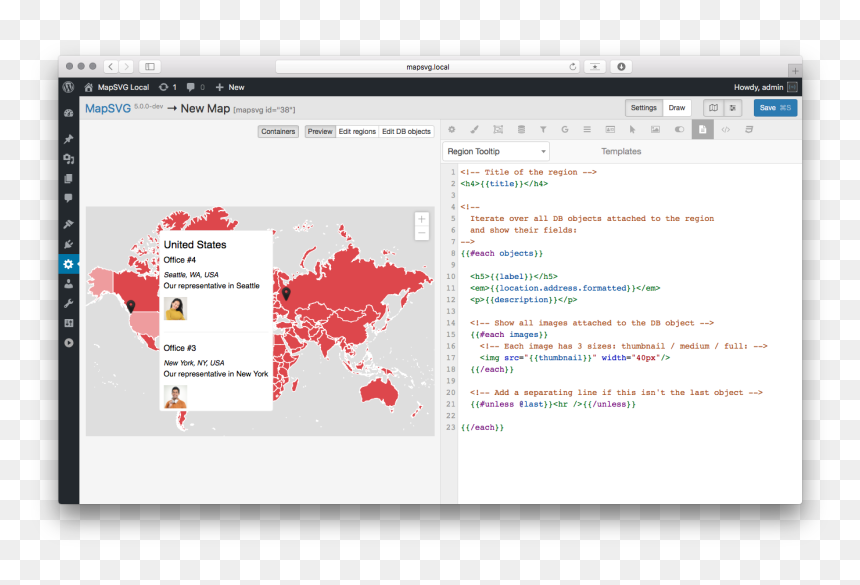Viewport: 860px width, 585px height.
Task: Open the details card icon tab
Action: (x=610, y=130)
